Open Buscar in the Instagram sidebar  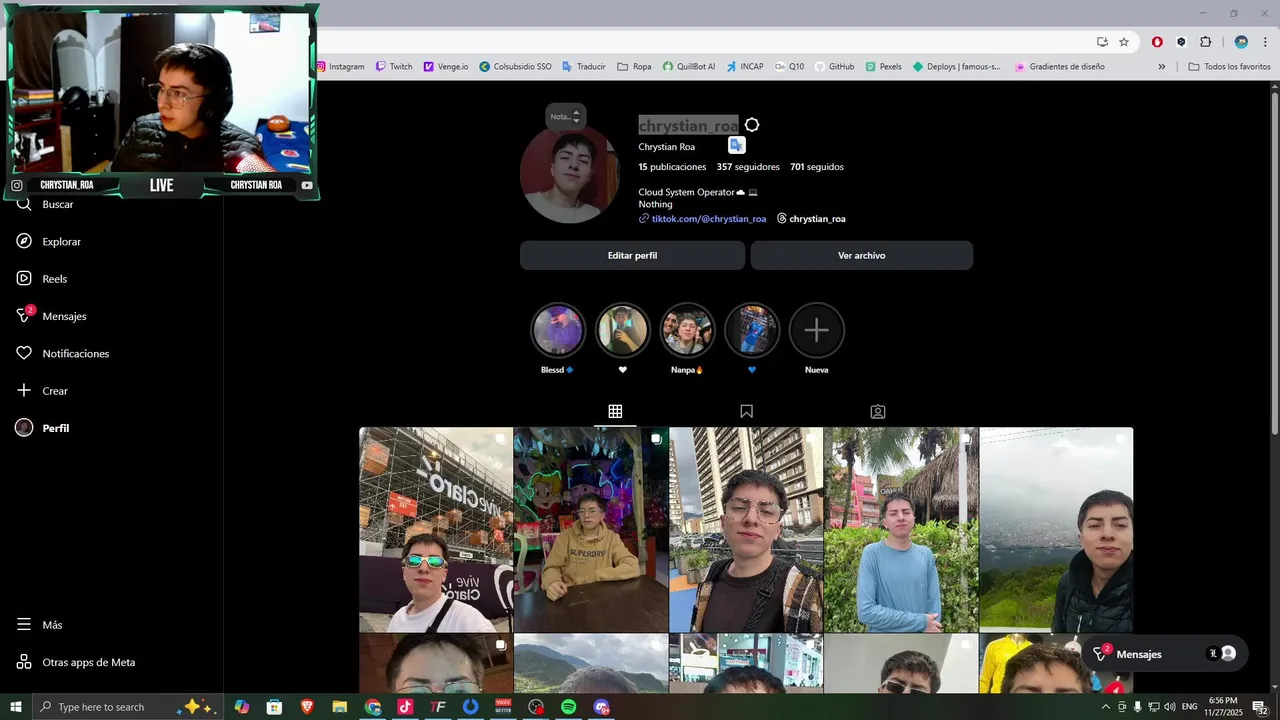(58, 204)
